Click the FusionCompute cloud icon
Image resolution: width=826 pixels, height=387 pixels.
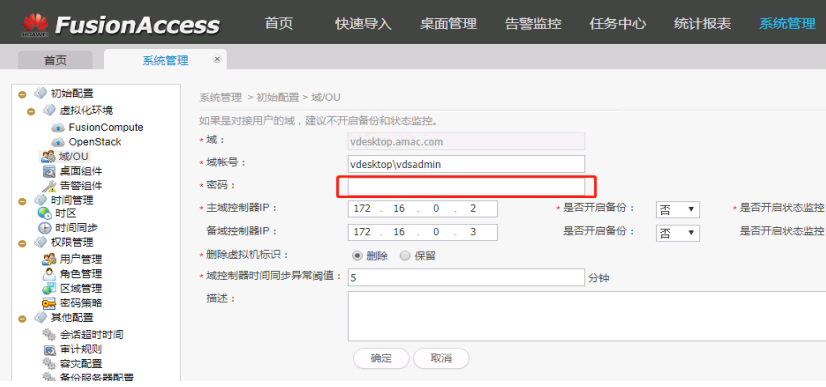pyautogui.click(x=58, y=128)
